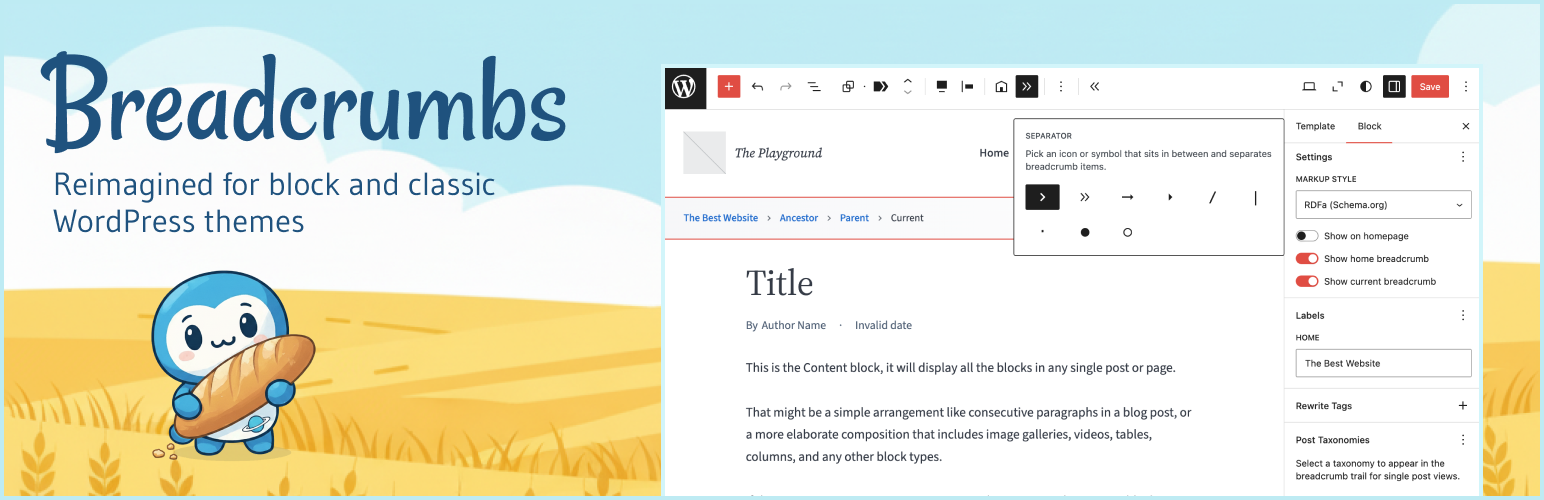Select the vertical bar separator
1544x500 pixels.
point(1255,197)
